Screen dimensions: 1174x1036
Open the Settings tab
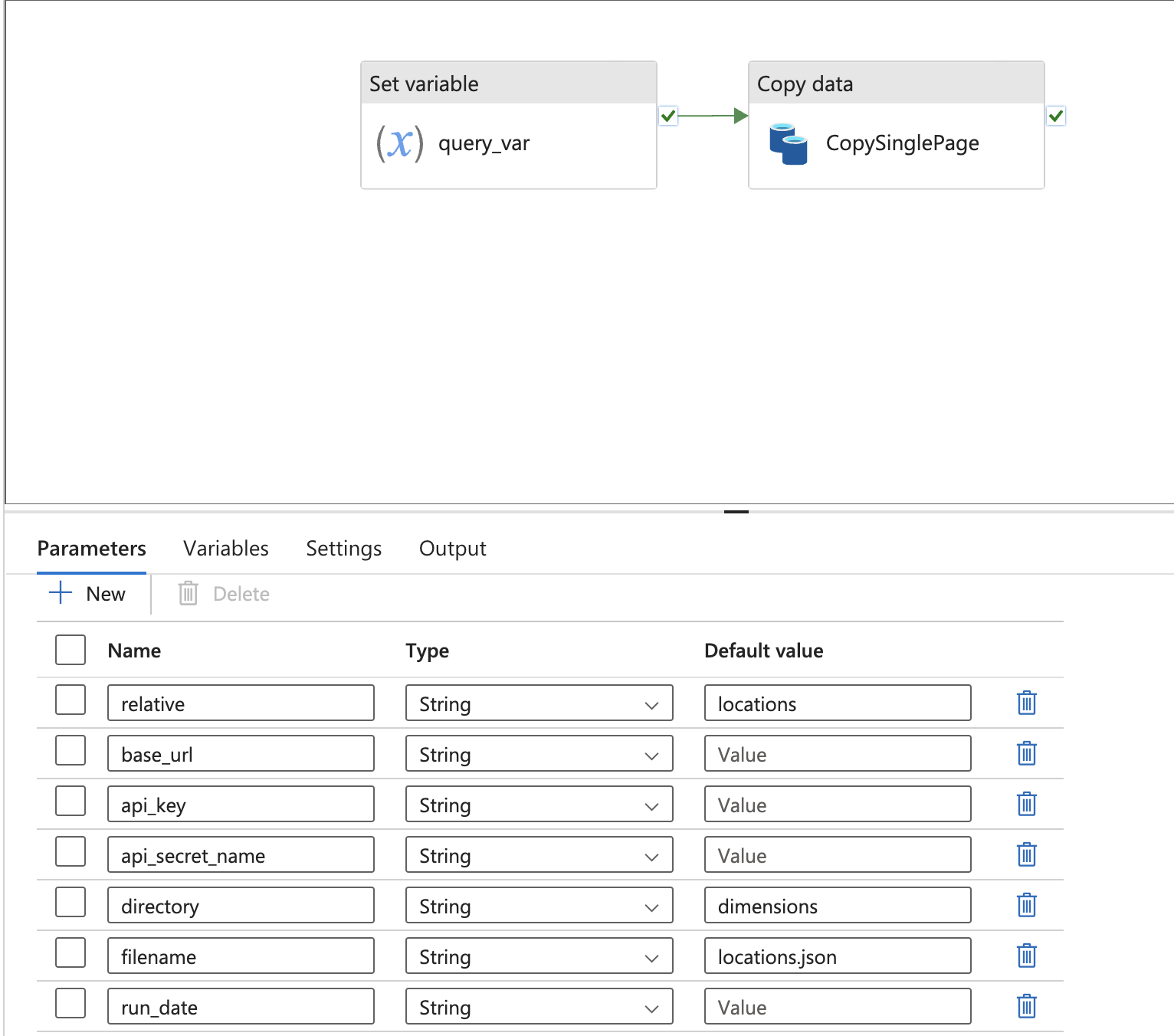coord(343,549)
